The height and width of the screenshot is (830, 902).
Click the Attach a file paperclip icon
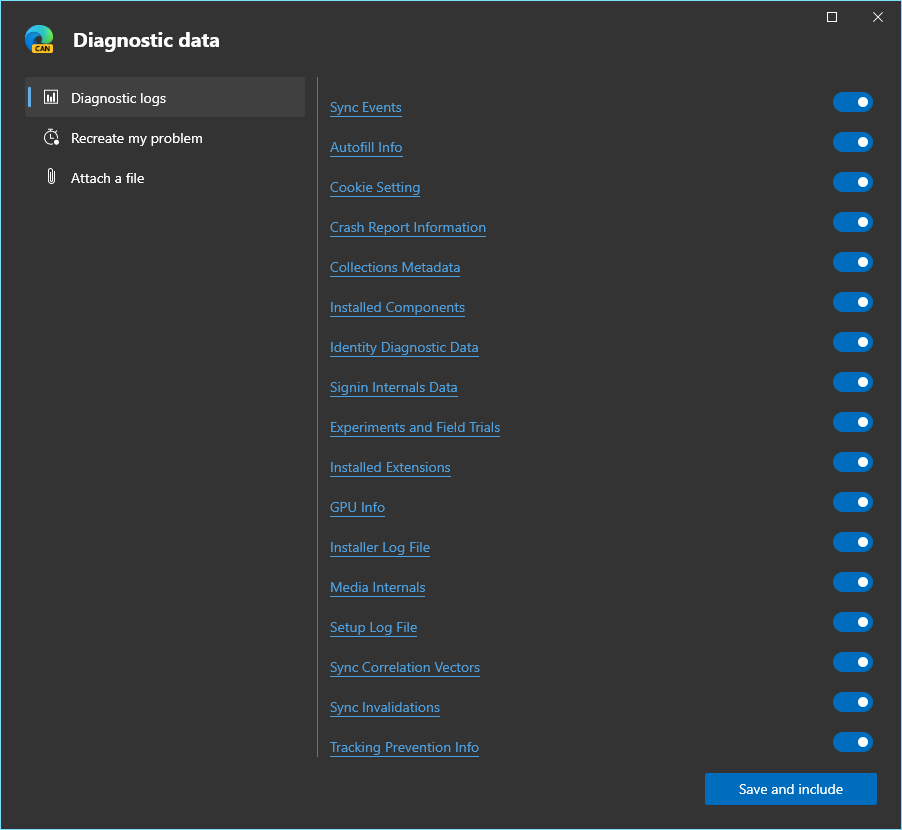[x=51, y=177]
